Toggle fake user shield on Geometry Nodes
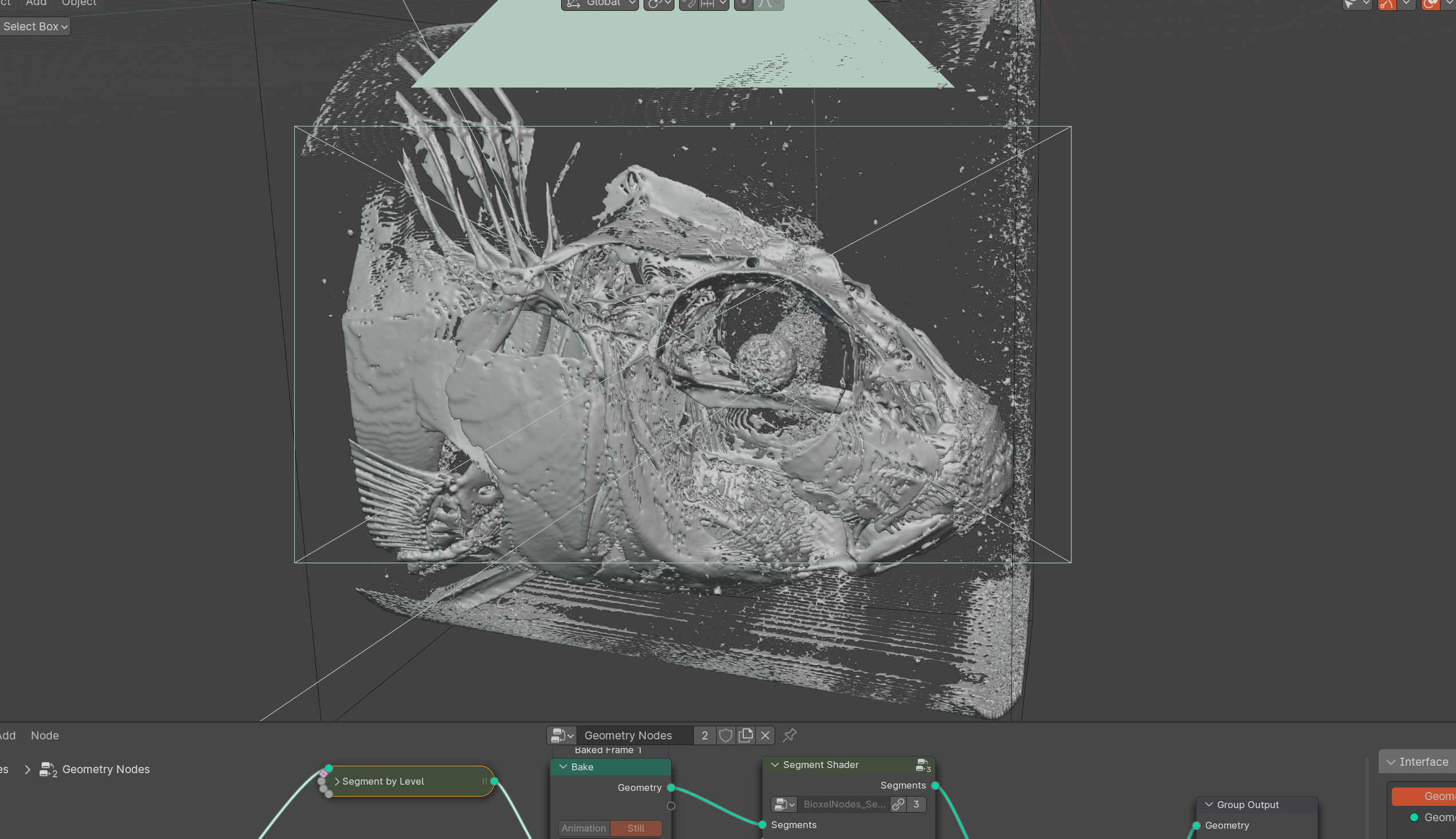 click(x=725, y=735)
